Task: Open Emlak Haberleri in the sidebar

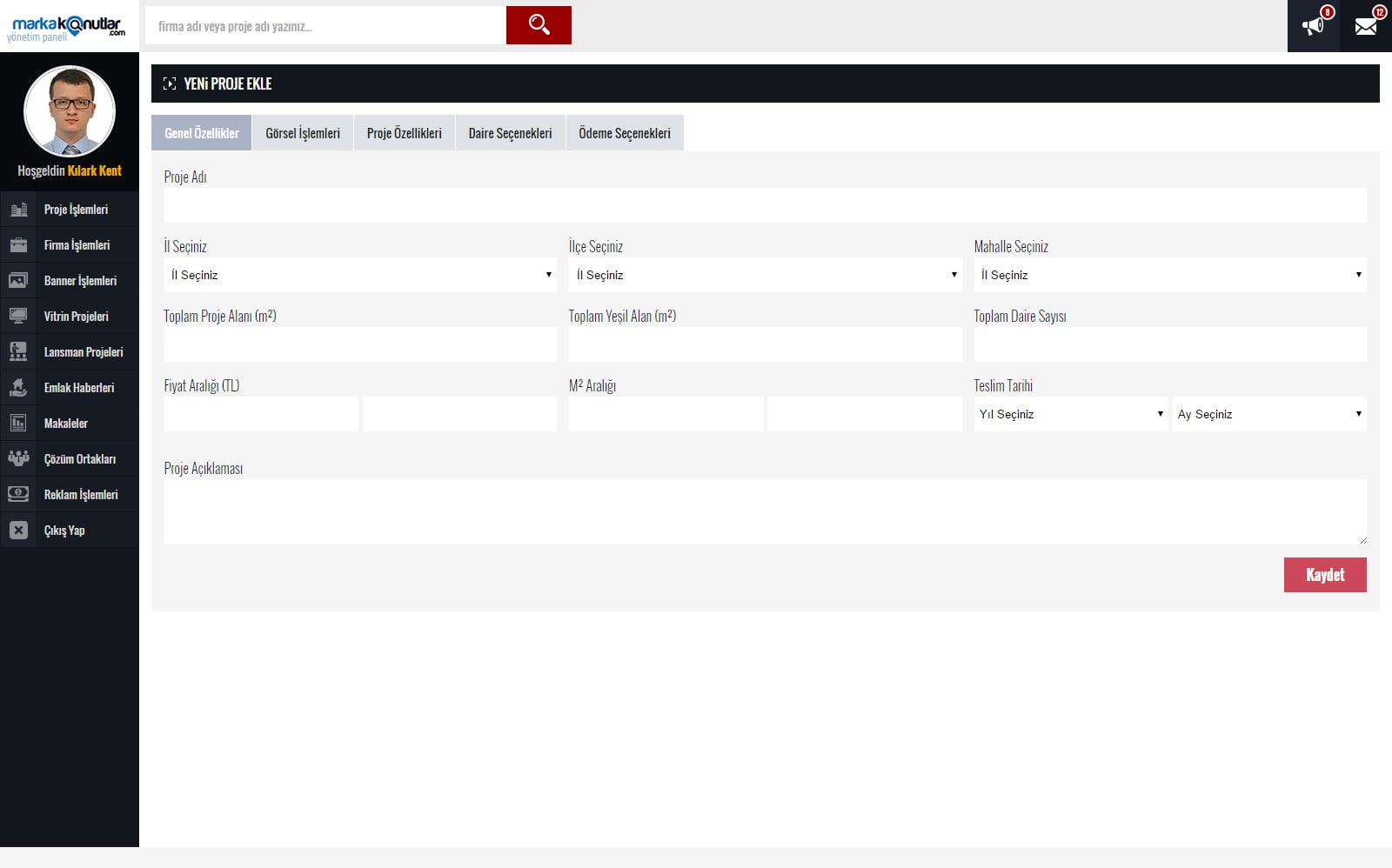Action: point(78,388)
